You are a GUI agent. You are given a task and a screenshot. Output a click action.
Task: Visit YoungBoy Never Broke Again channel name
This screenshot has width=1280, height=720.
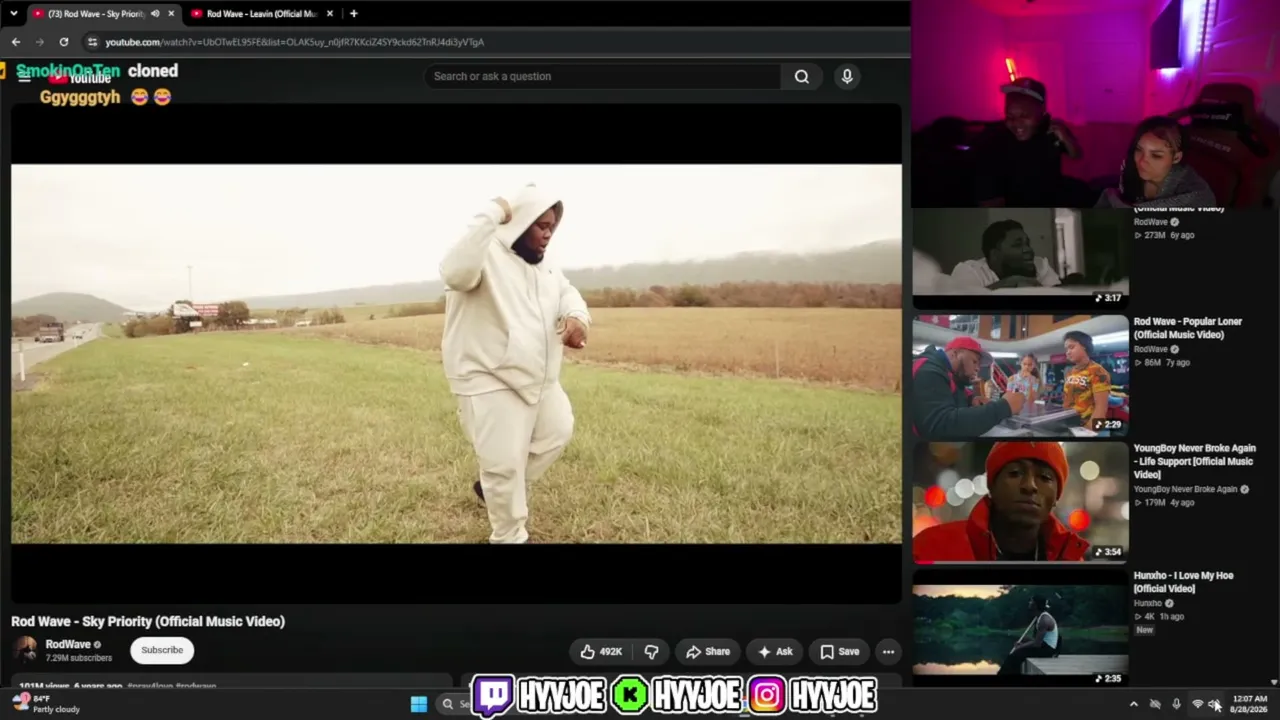1186,490
